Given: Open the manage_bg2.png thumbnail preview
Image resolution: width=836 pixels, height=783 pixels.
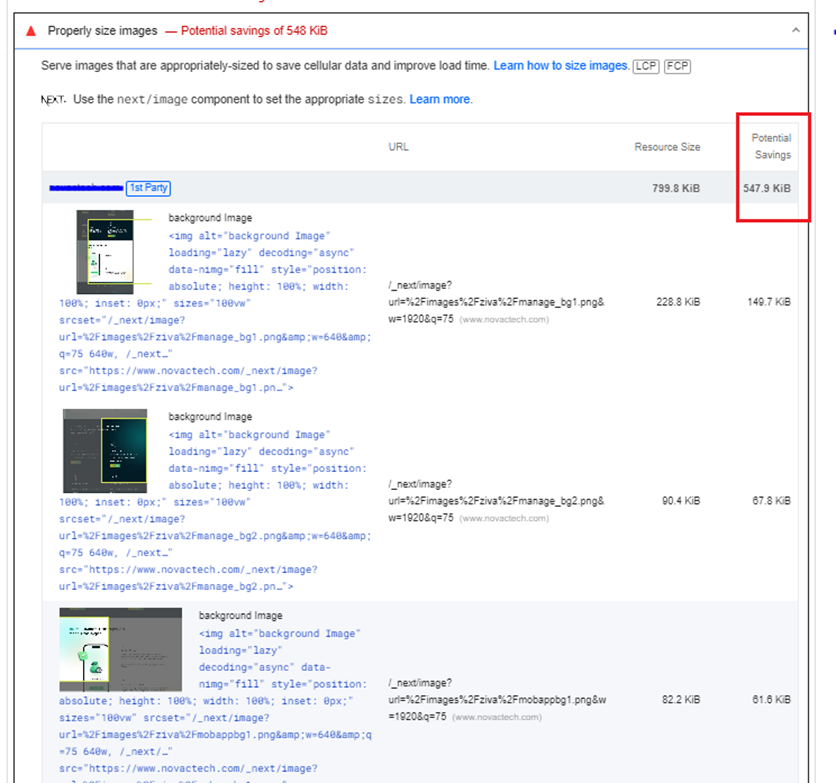Looking at the screenshot, I should (105, 449).
